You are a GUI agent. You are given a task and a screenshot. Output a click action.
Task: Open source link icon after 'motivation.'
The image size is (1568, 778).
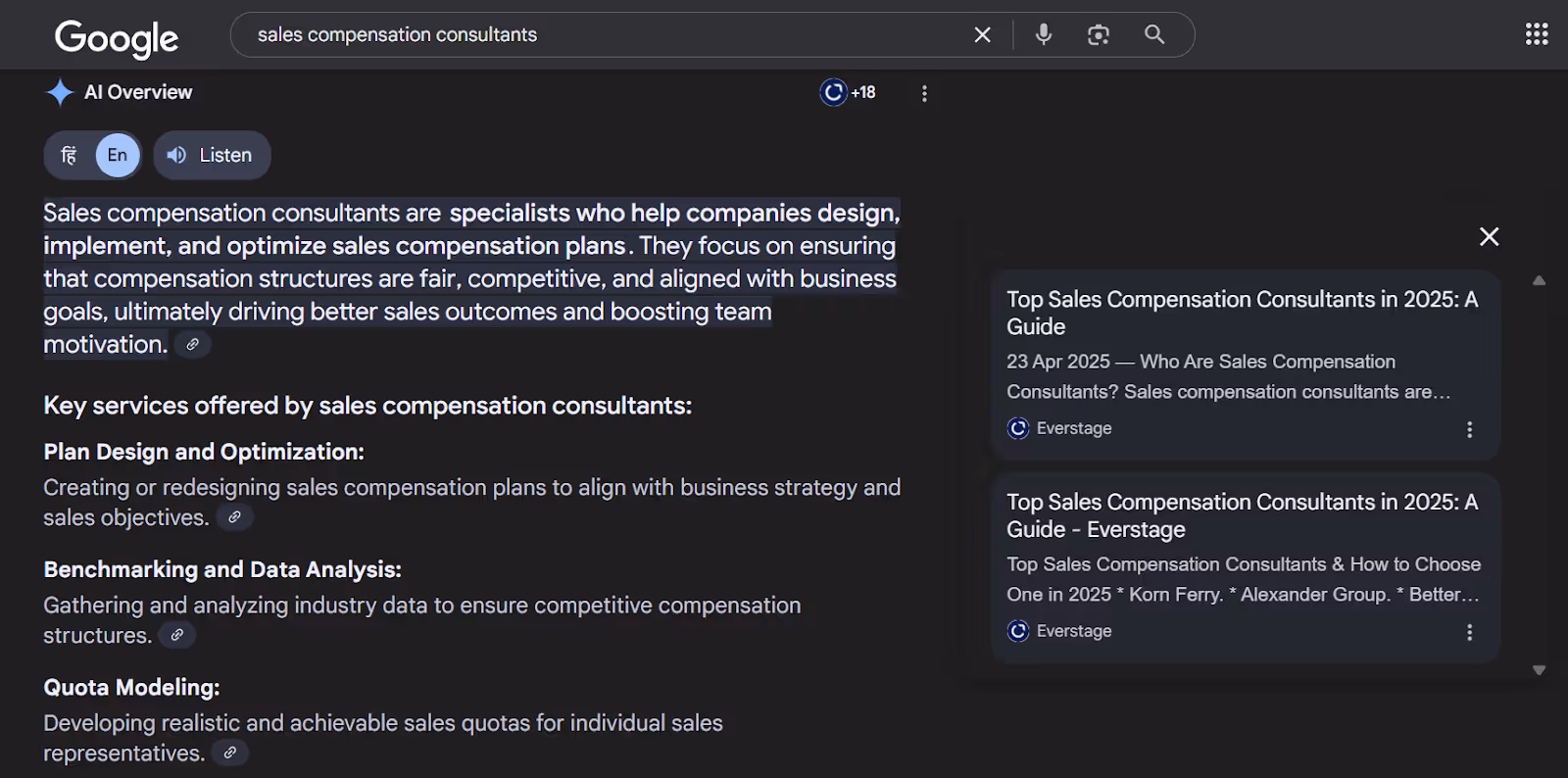193,345
